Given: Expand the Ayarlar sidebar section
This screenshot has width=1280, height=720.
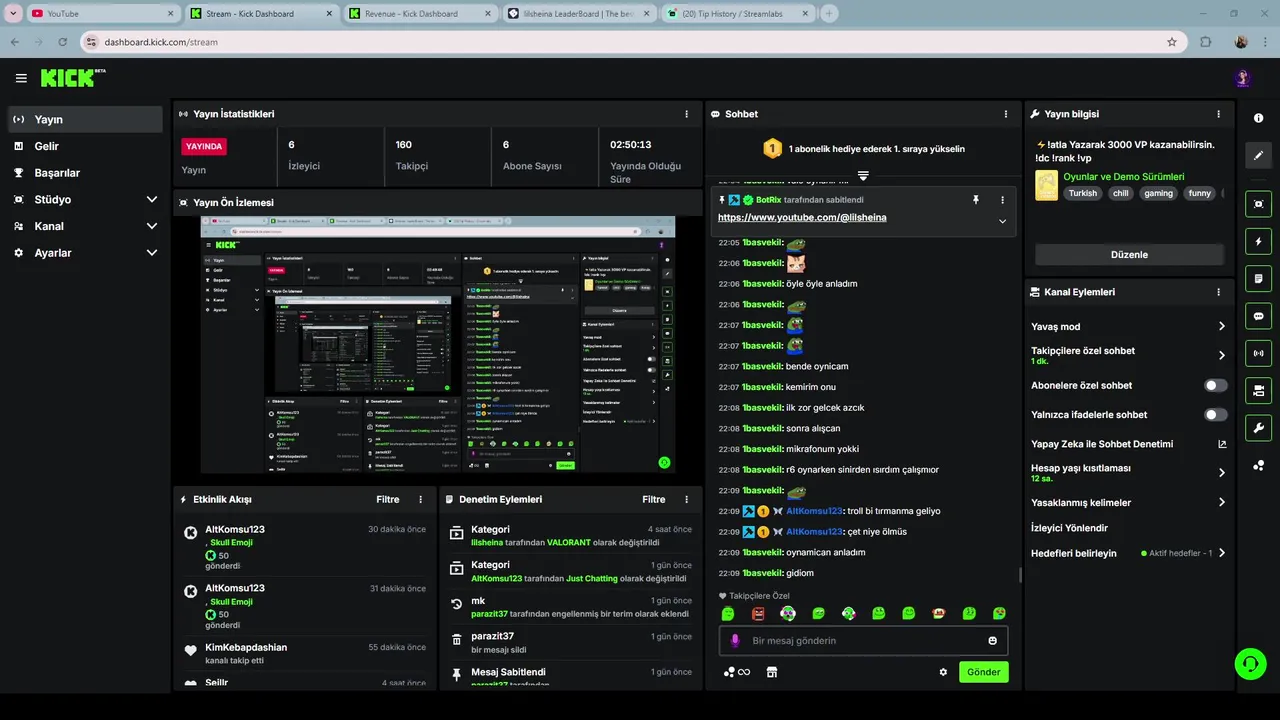Looking at the screenshot, I should click(x=152, y=253).
